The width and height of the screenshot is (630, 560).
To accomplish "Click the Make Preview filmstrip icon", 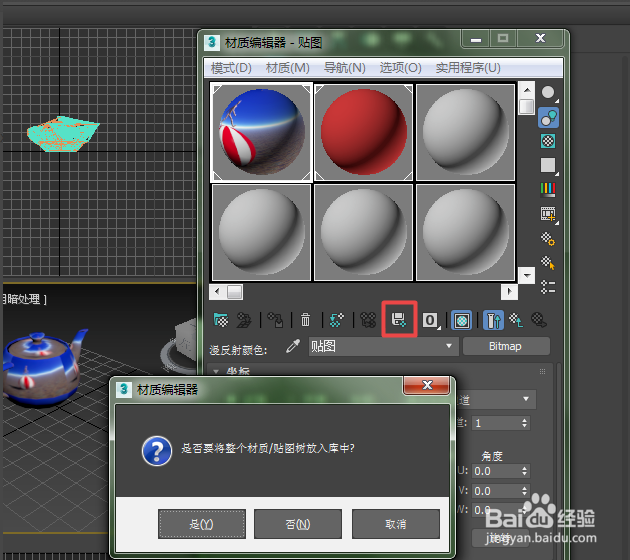I will (x=548, y=214).
